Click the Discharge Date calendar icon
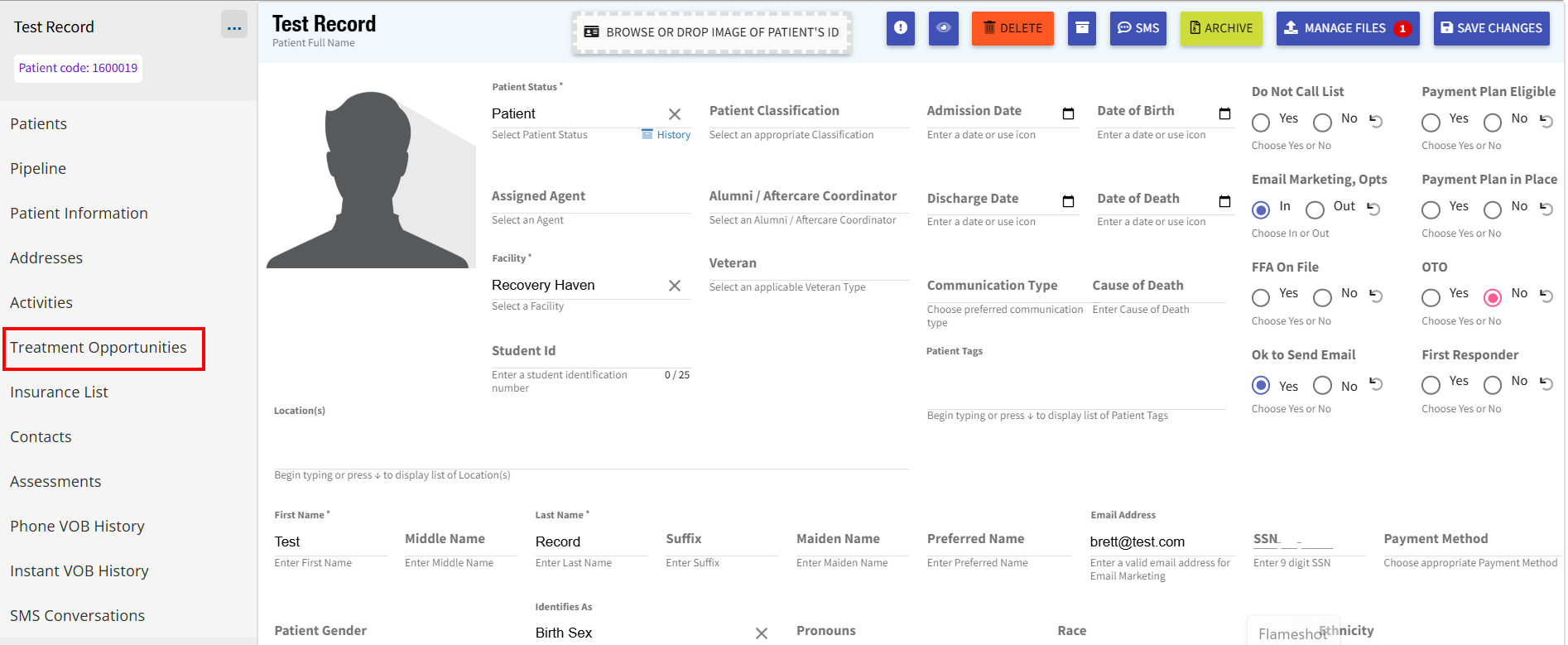The image size is (1568, 645). (1068, 201)
